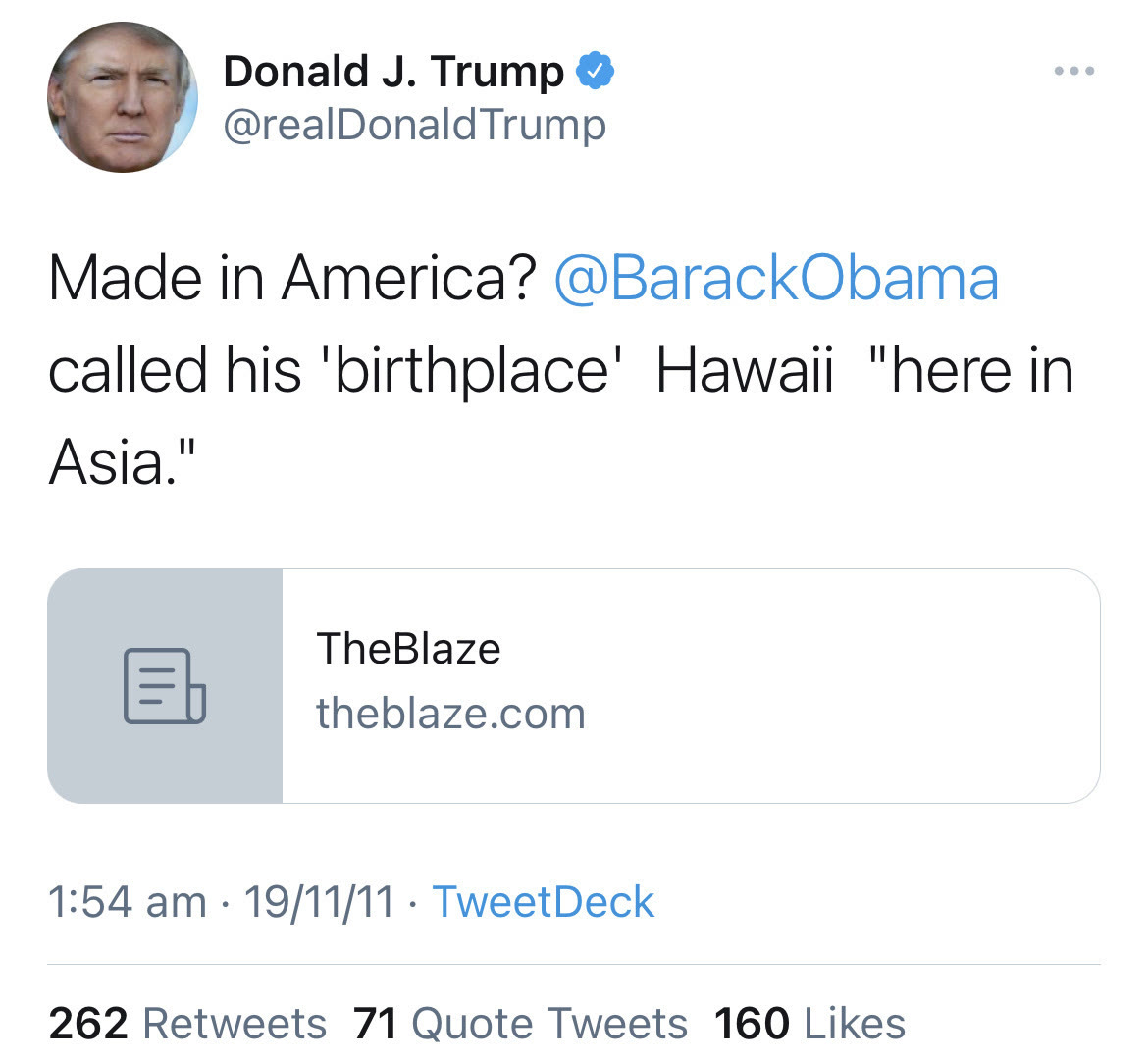Open the Donald J. Trump display name

click(x=393, y=72)
